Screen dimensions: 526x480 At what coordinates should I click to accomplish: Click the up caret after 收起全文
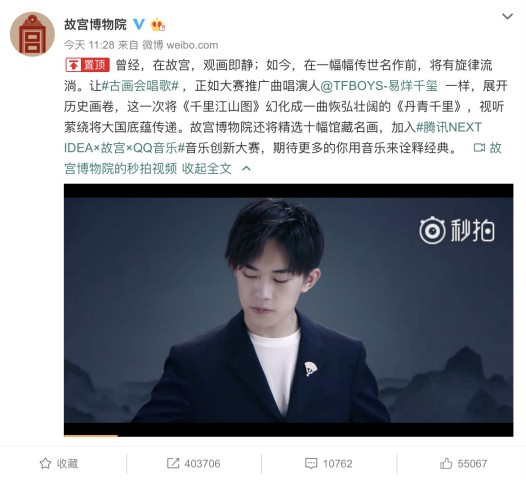[x=246, y=168]
